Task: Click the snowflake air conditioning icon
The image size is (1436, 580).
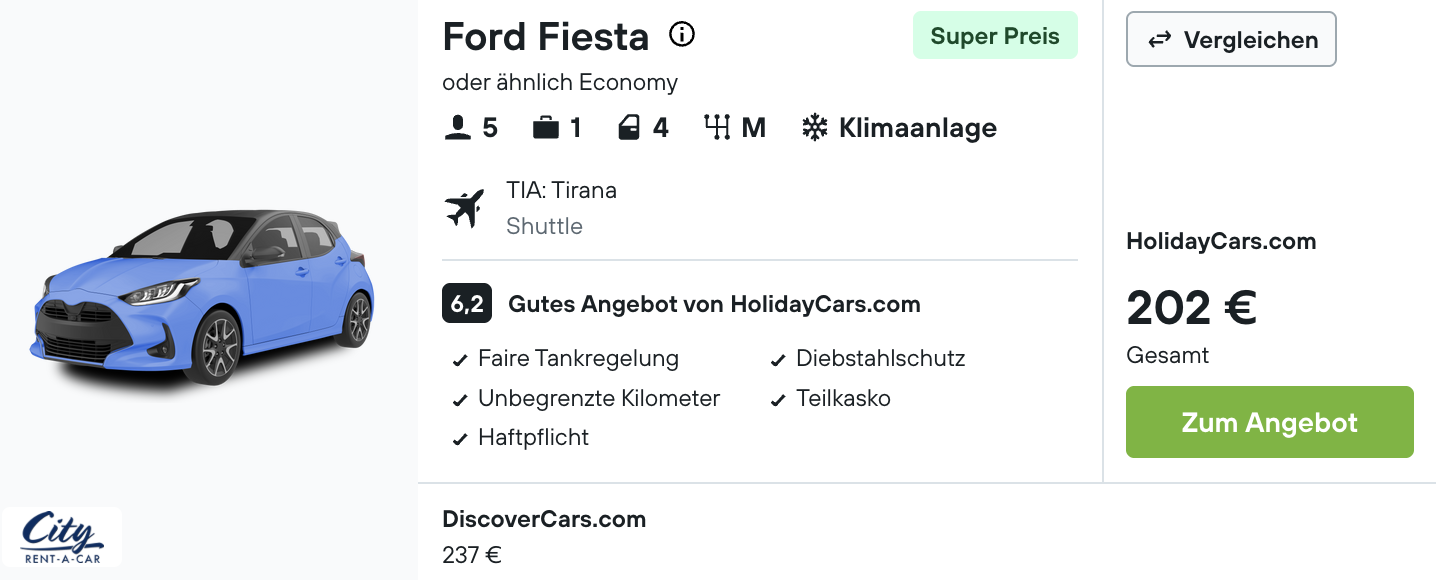Action: click(815, 128)
